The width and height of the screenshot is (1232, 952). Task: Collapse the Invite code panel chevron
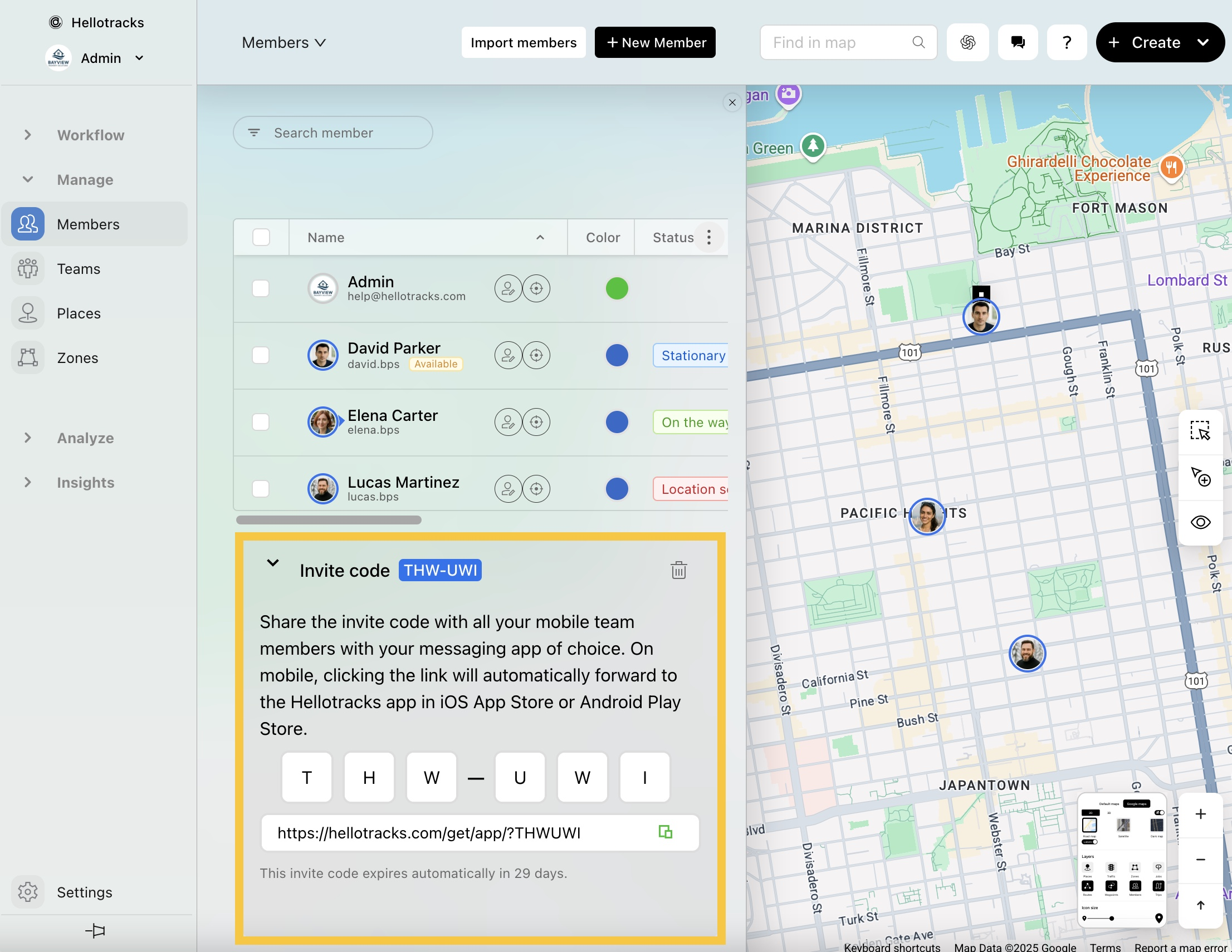[273, 562]
